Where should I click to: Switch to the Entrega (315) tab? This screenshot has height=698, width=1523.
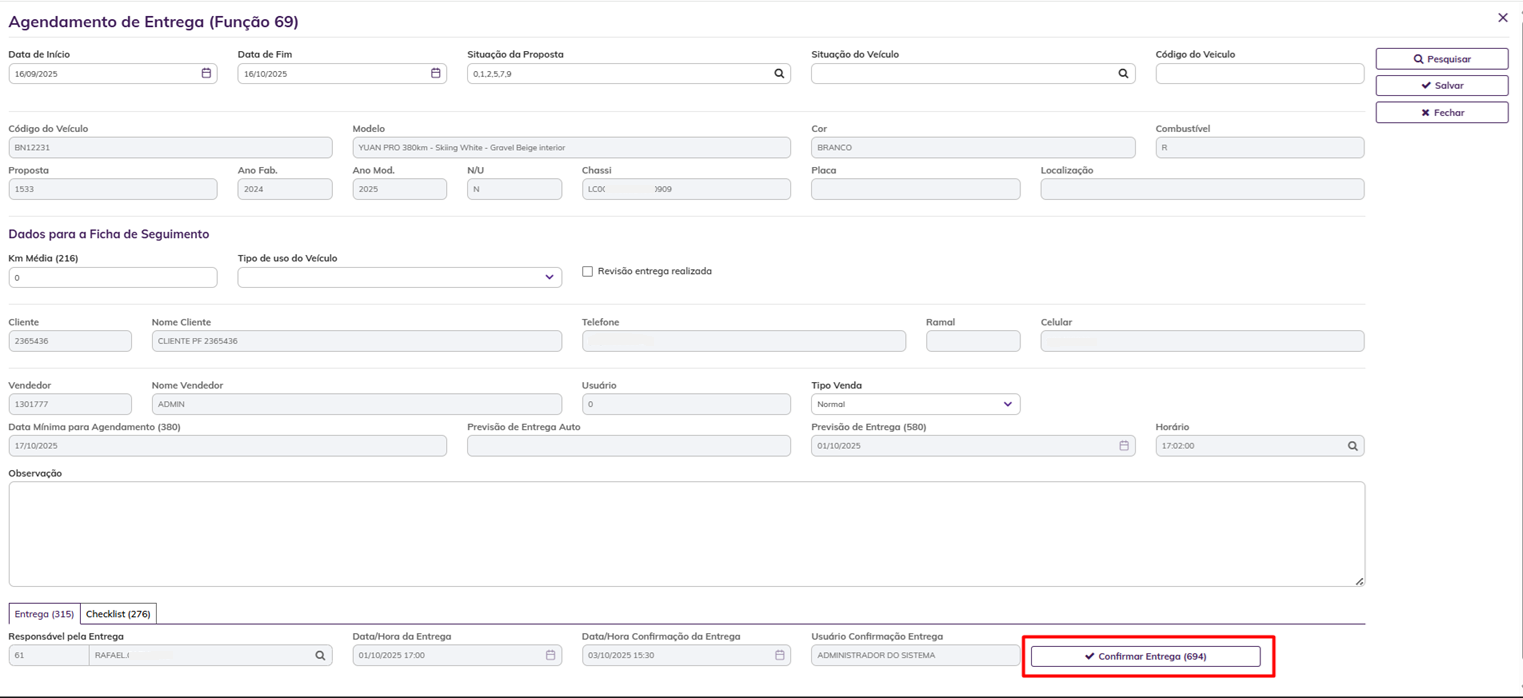[x=44, y=614]
